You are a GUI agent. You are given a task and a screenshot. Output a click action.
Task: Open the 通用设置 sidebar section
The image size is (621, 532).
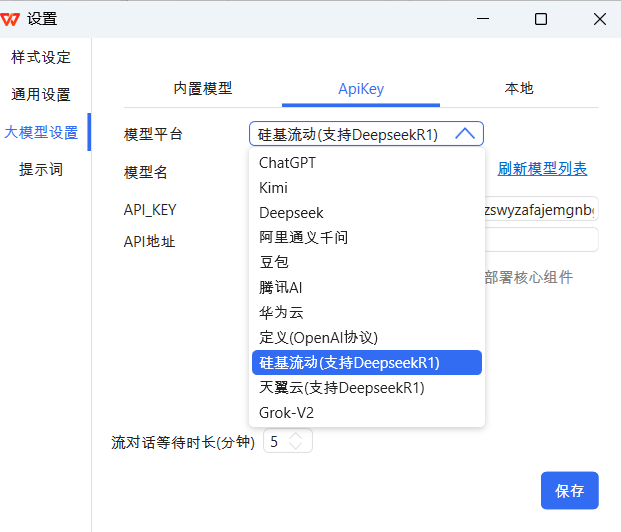41,95
